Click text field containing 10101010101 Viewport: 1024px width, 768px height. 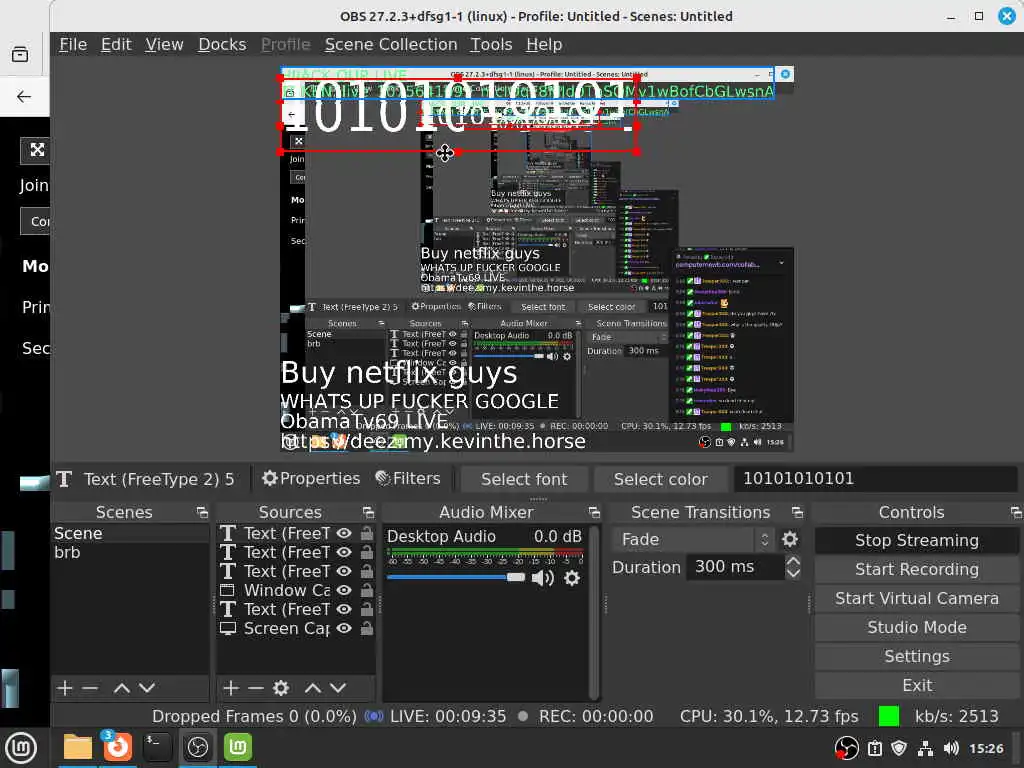(874, 479)
